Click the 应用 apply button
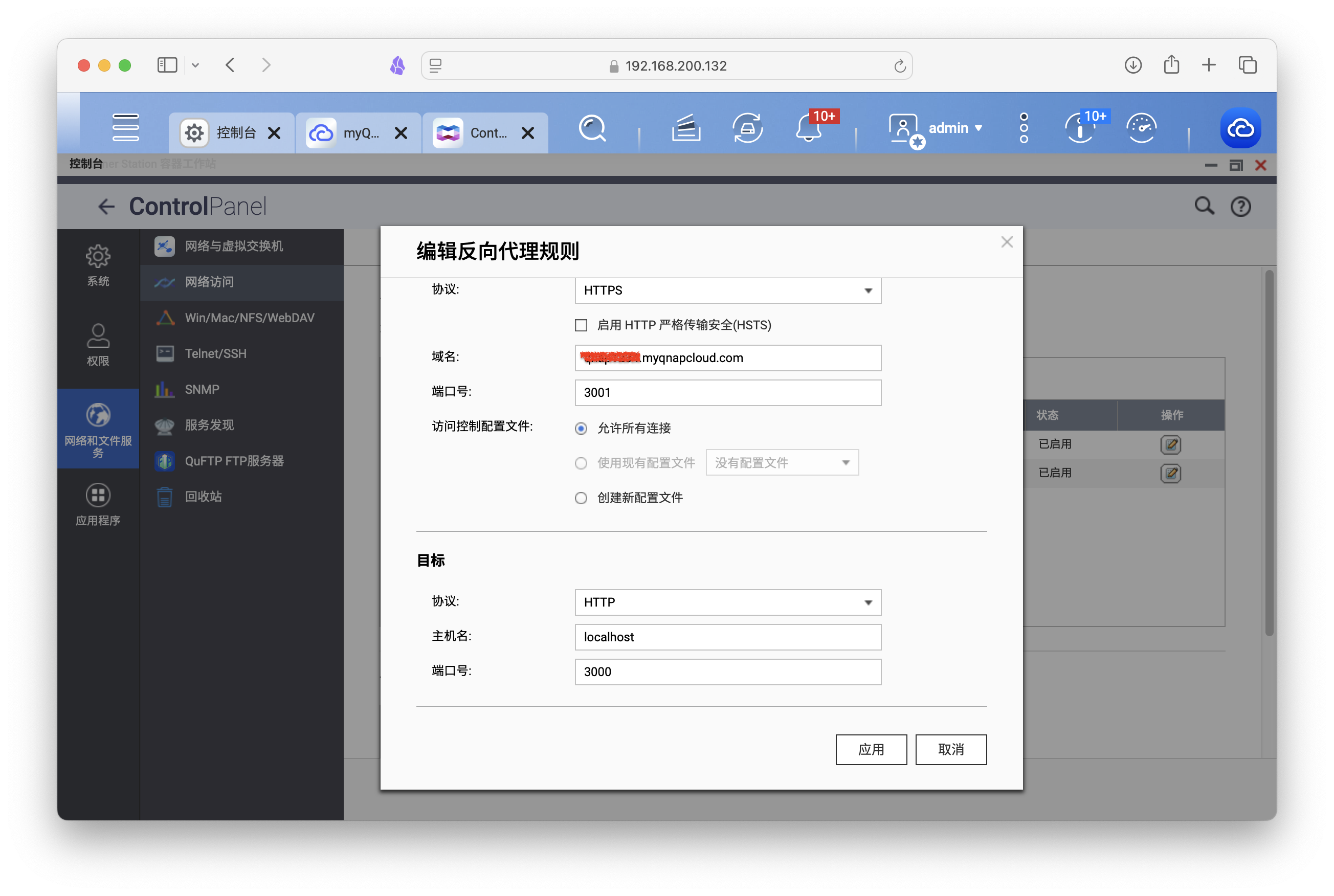Image resolution: width=1334 pixels, height=896 pixels. (871, 750)
